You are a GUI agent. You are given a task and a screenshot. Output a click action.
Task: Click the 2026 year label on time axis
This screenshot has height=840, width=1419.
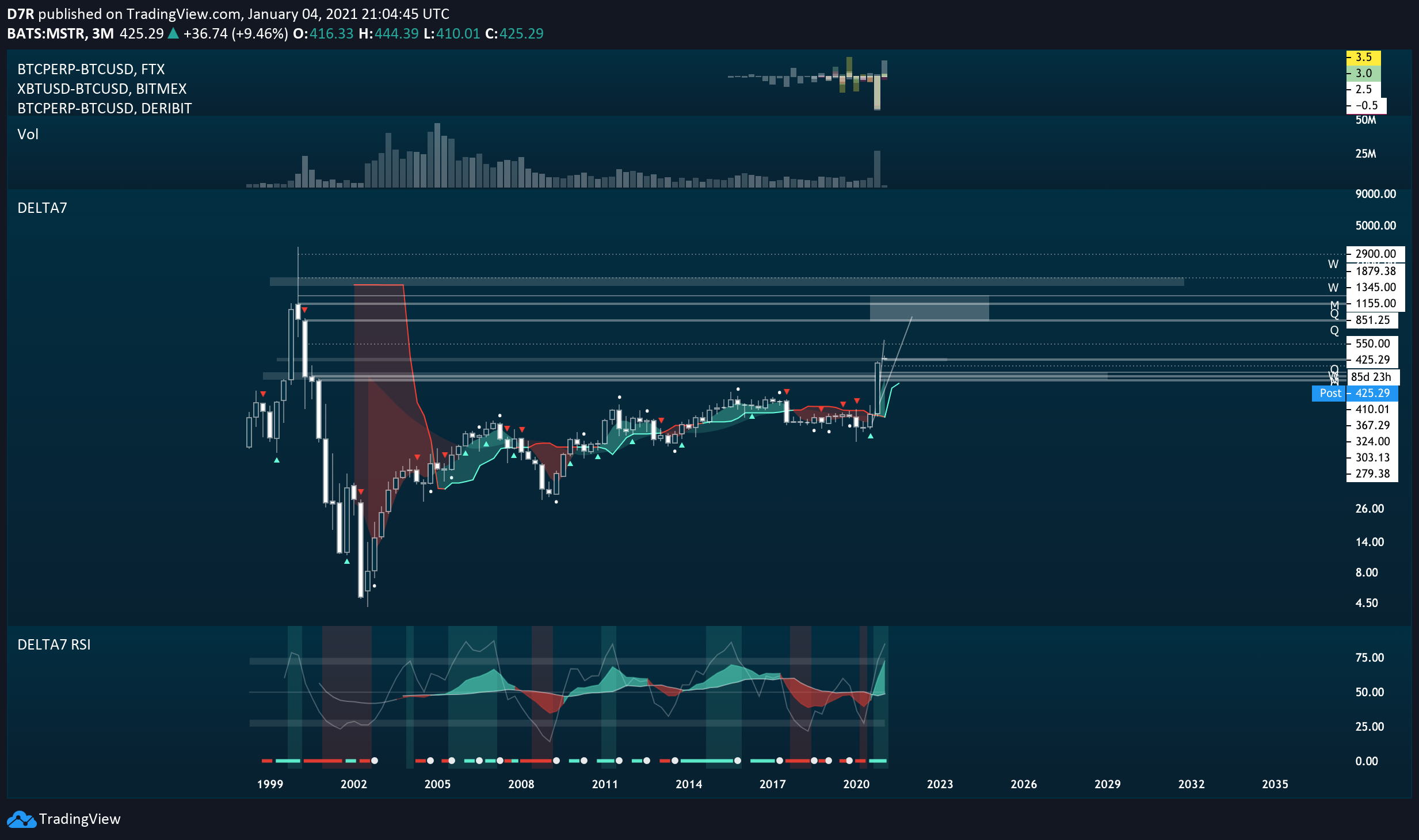point(1024,784)
